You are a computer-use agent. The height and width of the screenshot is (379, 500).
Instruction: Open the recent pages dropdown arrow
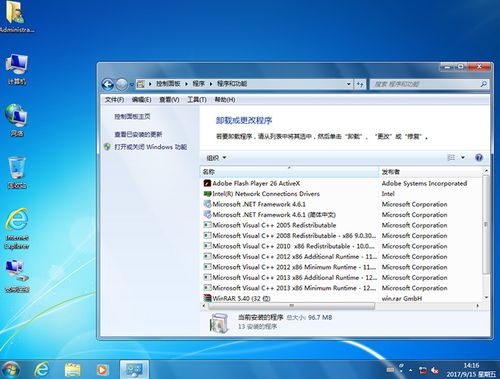click(x=131, y=84)
